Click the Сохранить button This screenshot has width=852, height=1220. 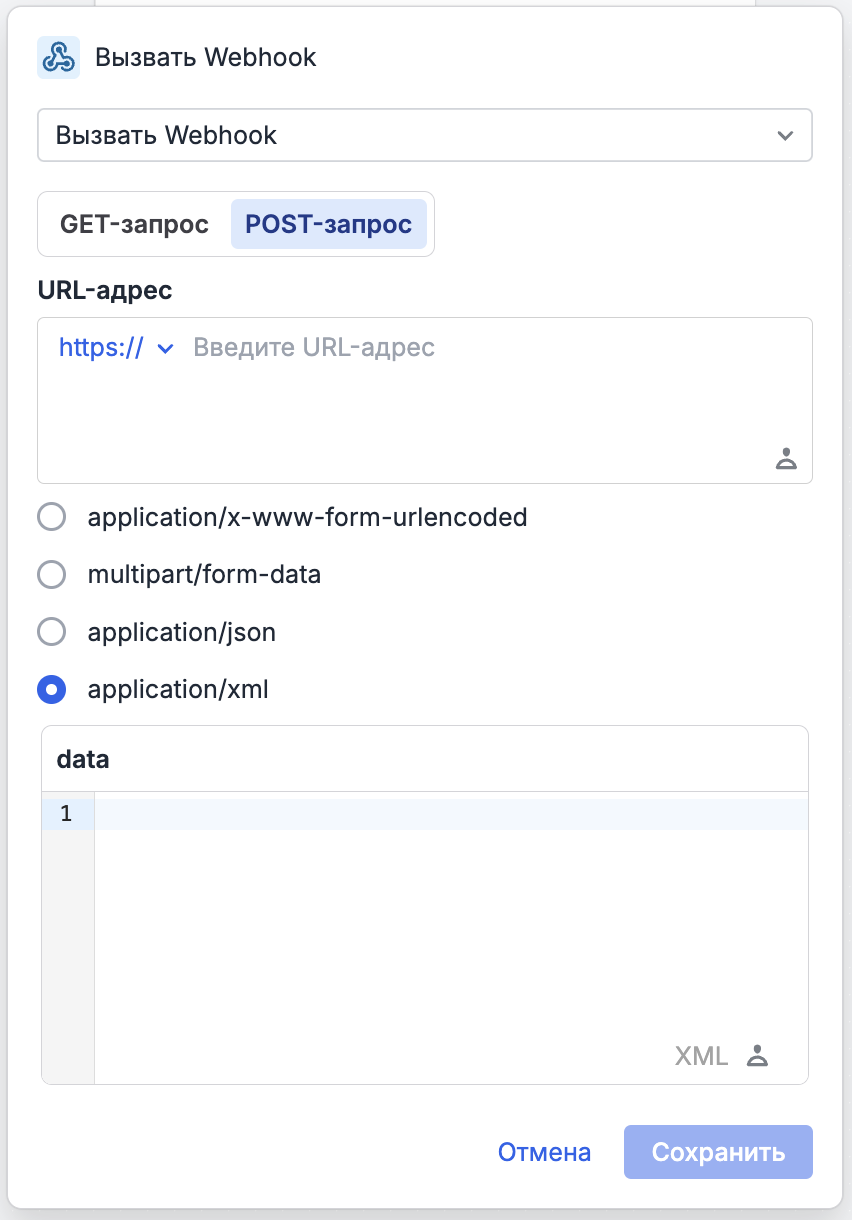coord(718,1152)
